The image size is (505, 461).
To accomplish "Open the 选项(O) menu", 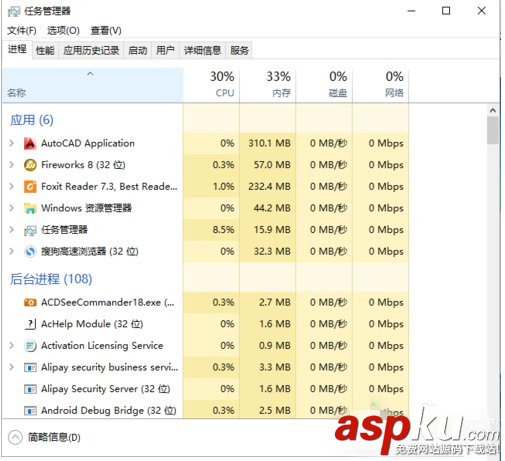I will [x=63, y=31].
